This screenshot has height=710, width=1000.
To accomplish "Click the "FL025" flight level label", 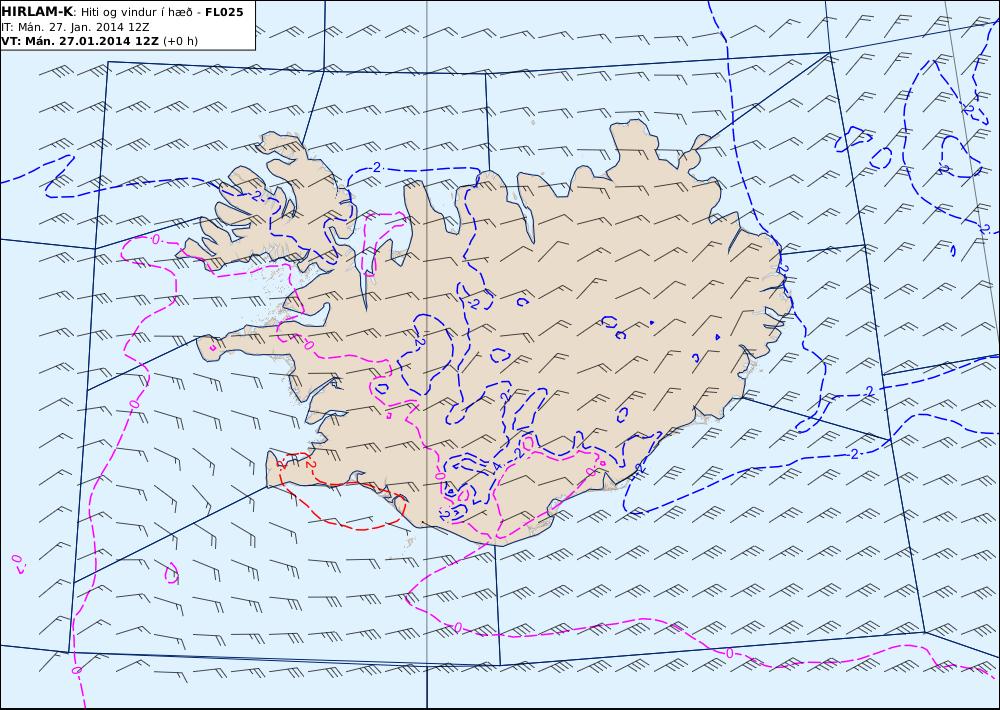I will [x=224, y=12].
